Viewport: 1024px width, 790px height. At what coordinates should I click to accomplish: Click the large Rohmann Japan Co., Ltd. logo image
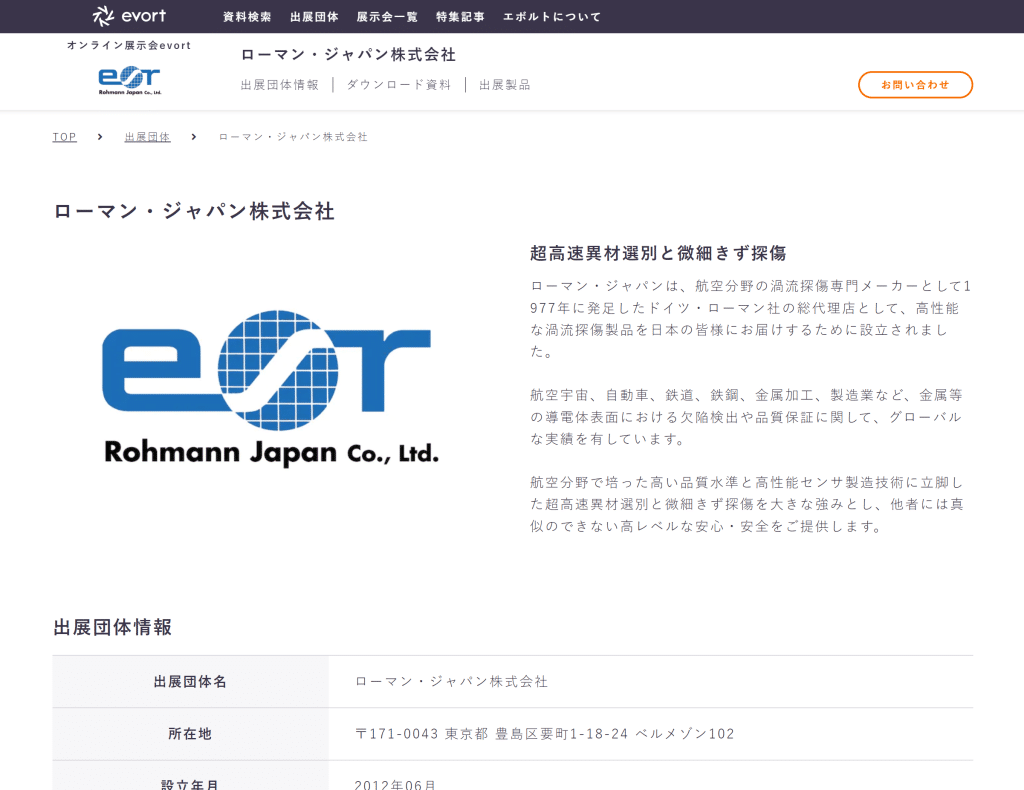point(270,388)
